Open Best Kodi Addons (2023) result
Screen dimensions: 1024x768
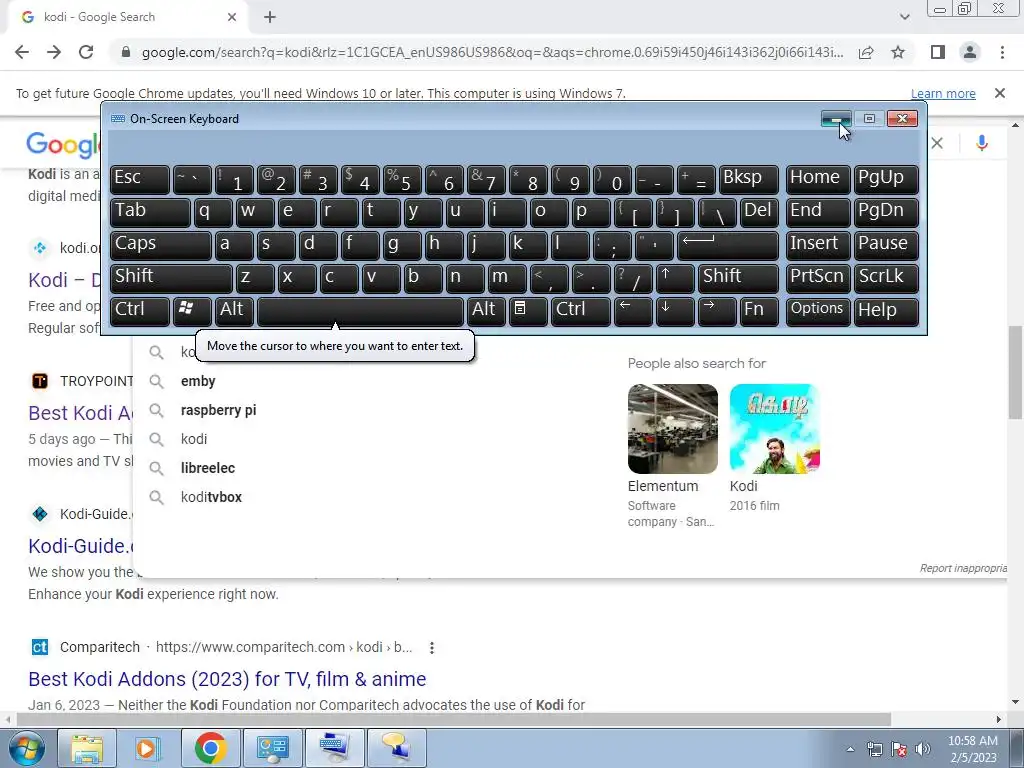(x=227, y=679)
